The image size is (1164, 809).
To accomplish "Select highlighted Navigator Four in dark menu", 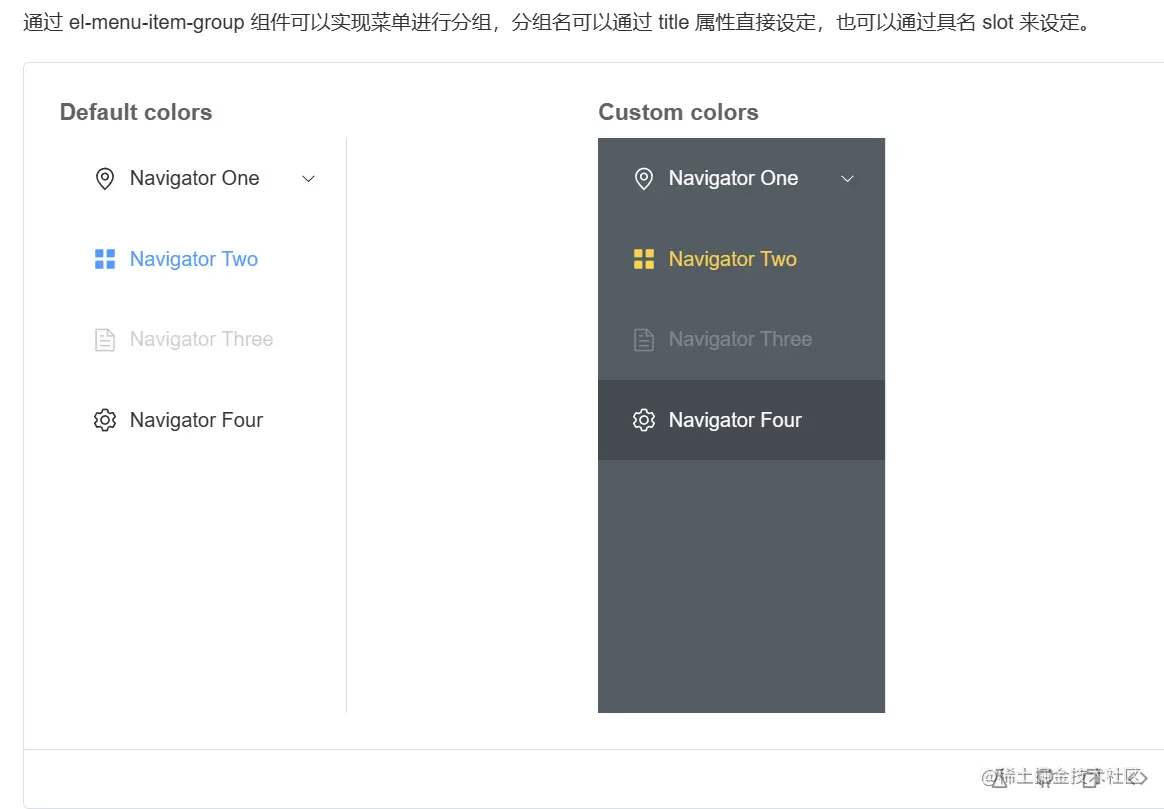I will coord(742,420).
